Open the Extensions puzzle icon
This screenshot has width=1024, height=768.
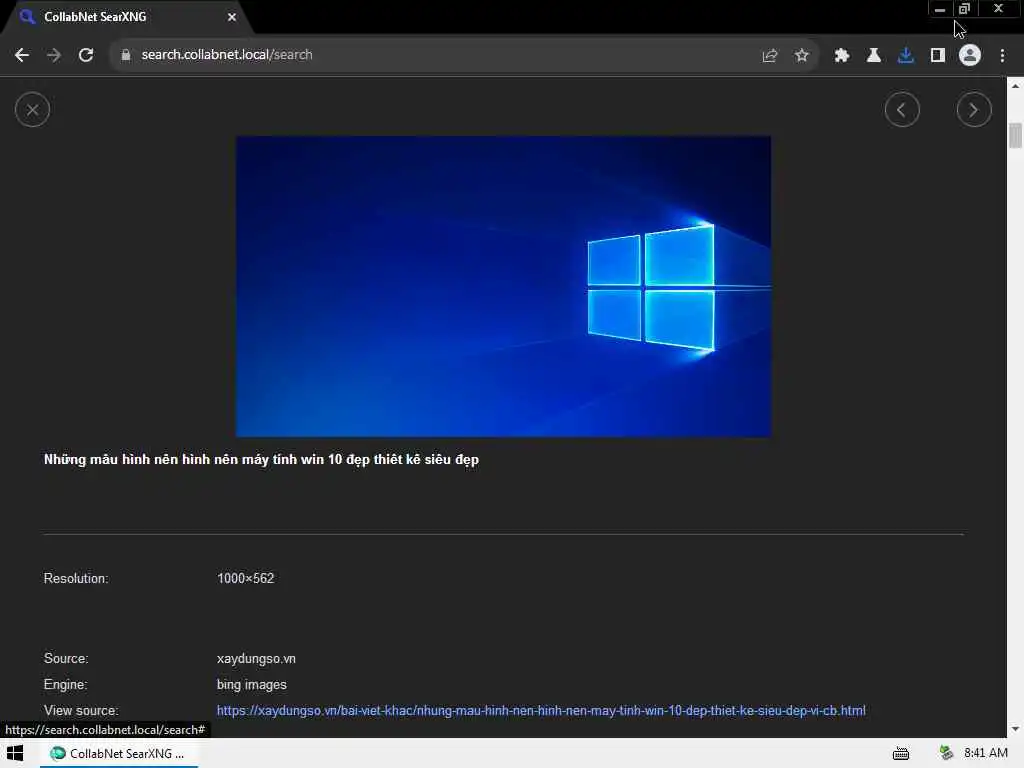pos(841,56)
